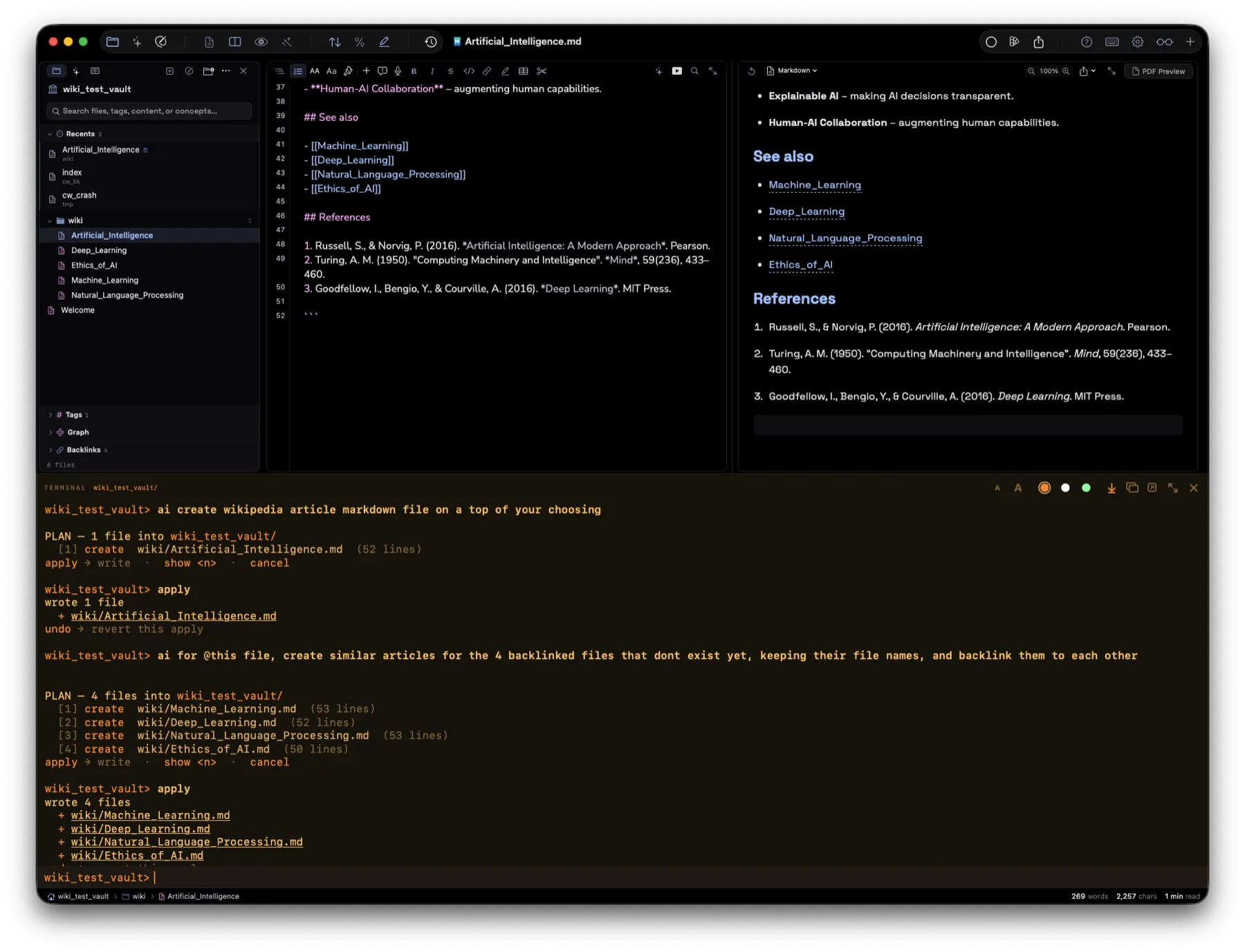The height and width of the screenshot is (952, 1245).
Task: Click the bold B formatting icon
Action: (414, 71)
